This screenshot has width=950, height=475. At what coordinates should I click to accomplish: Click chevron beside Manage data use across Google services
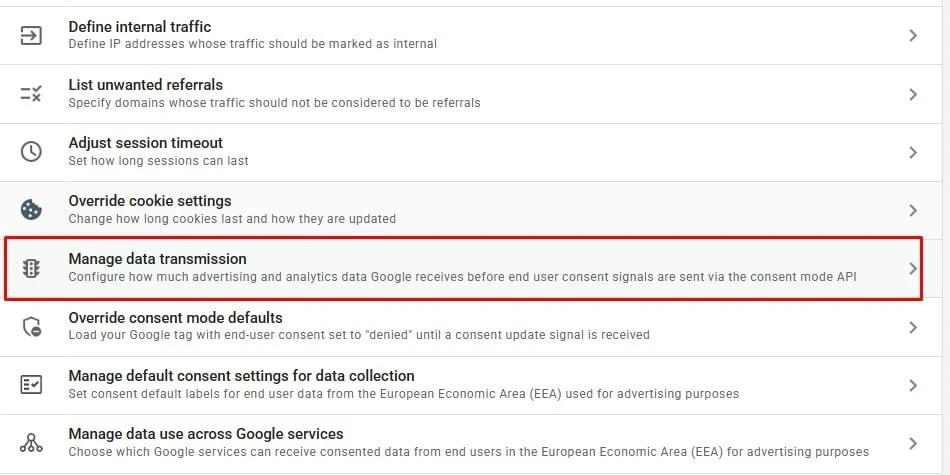(x=913, y=443)
